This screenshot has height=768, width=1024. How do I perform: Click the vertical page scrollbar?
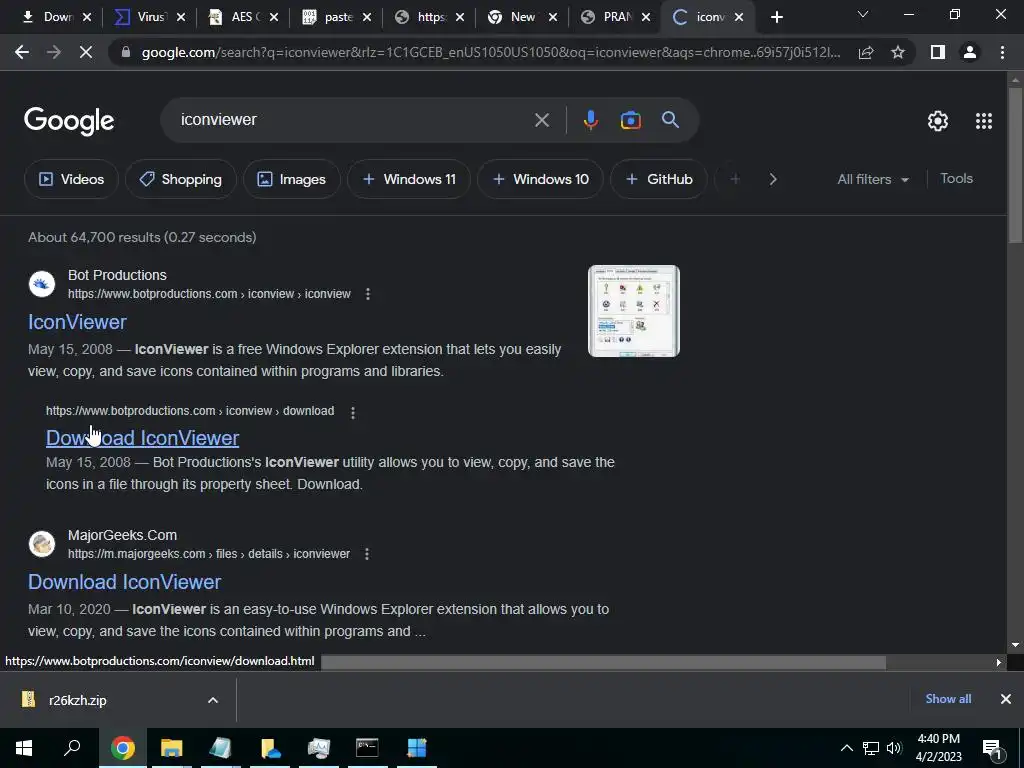pyautogui.click(x=1015, y=167)
